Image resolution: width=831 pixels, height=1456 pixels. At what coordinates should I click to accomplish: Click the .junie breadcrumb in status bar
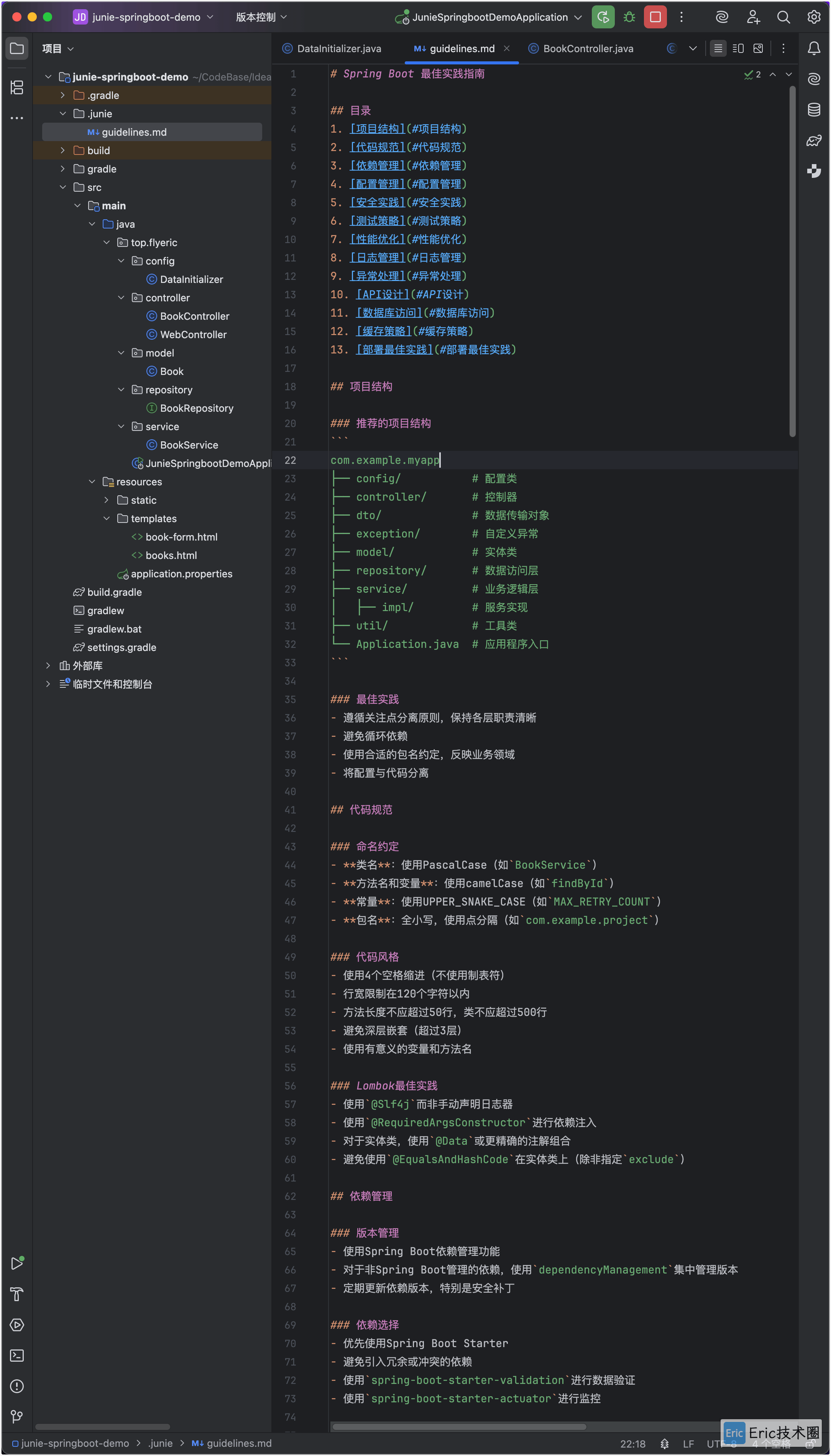pyautogui.click(x=160, y=1443)
